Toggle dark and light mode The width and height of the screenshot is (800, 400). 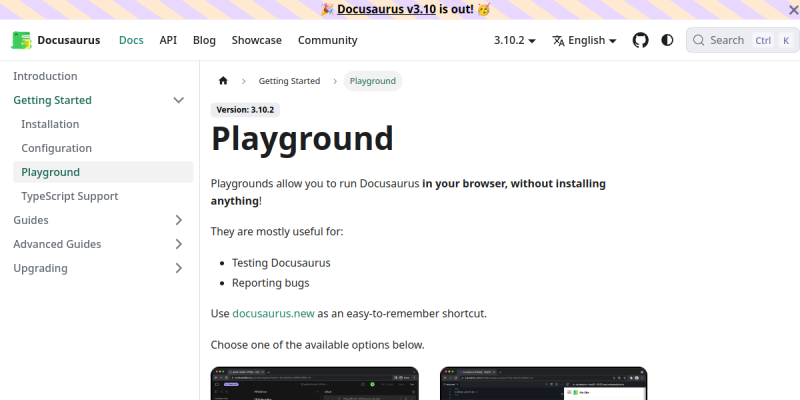point(667,40)
